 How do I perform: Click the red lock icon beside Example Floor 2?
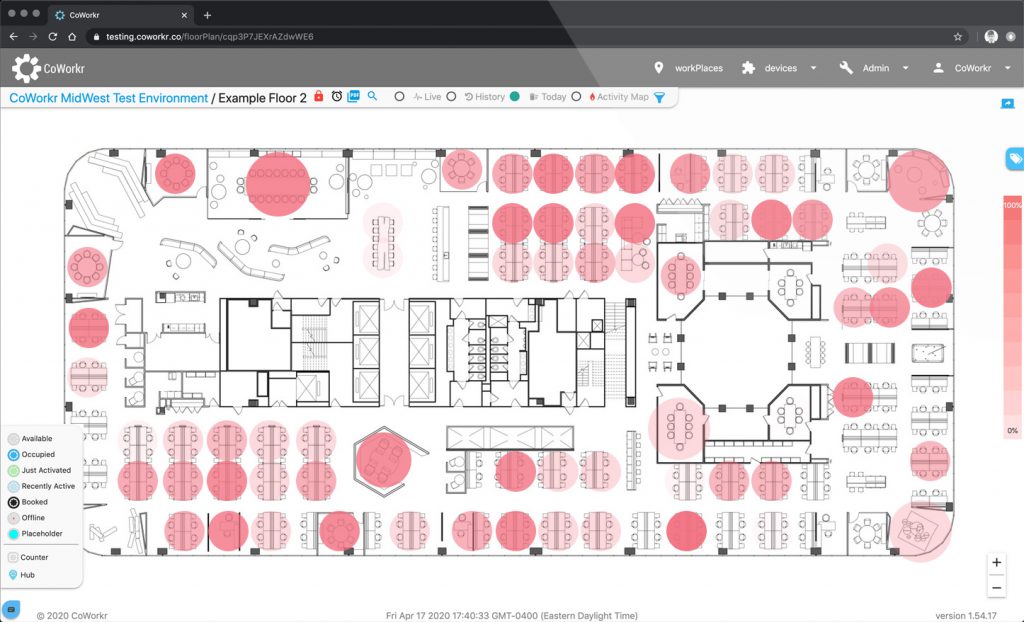point(319,96)
